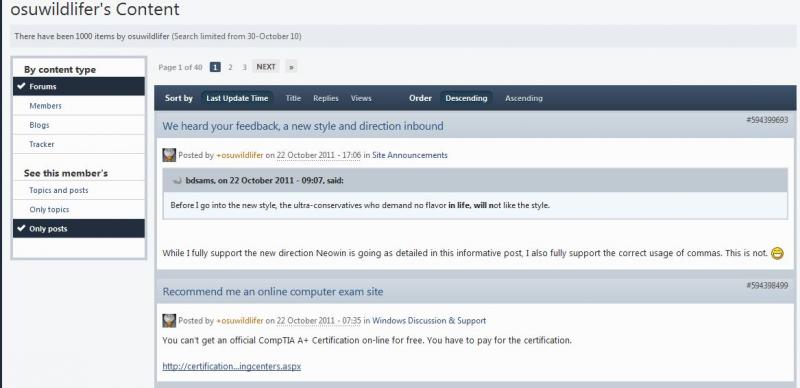The image size is (800, 388).
Task: Click avatar in Windows Discussion post
Action: (169, 321)
